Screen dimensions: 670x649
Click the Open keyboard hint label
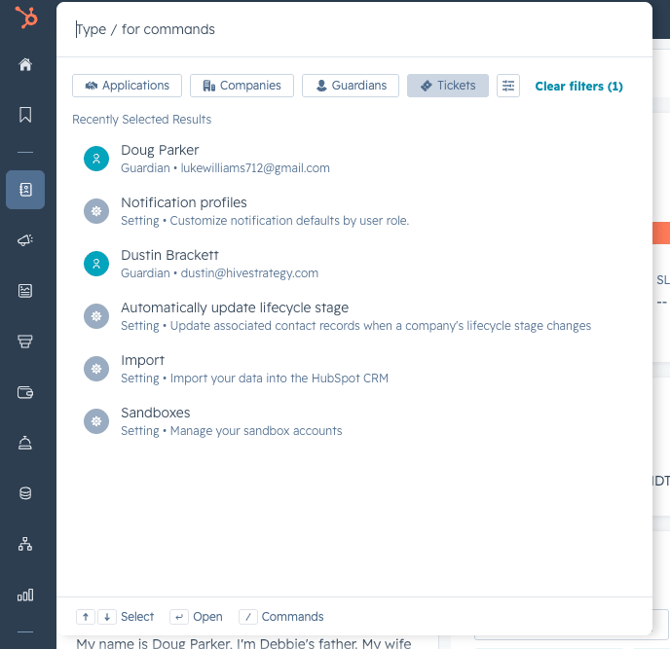point(208,617)
